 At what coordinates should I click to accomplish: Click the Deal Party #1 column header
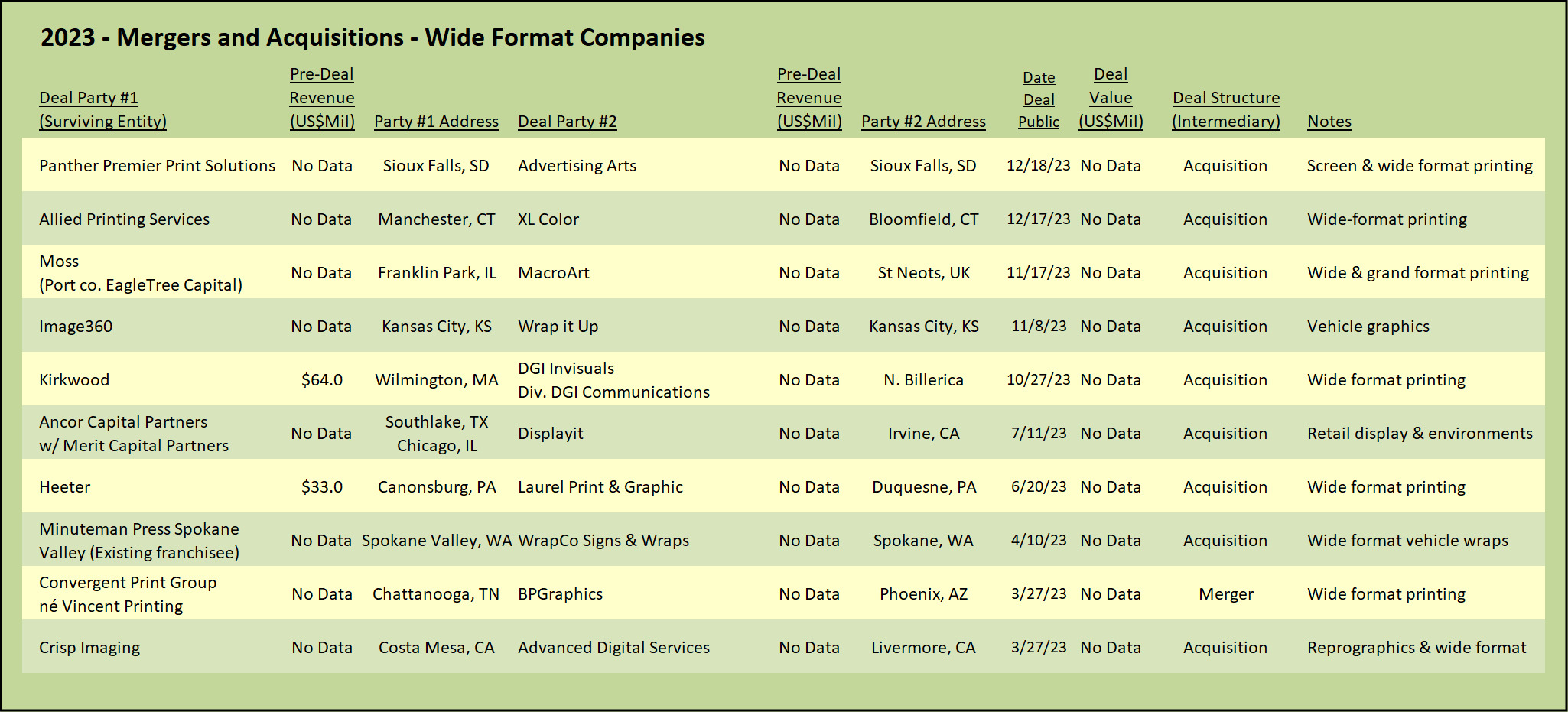(x=102, y=109)
